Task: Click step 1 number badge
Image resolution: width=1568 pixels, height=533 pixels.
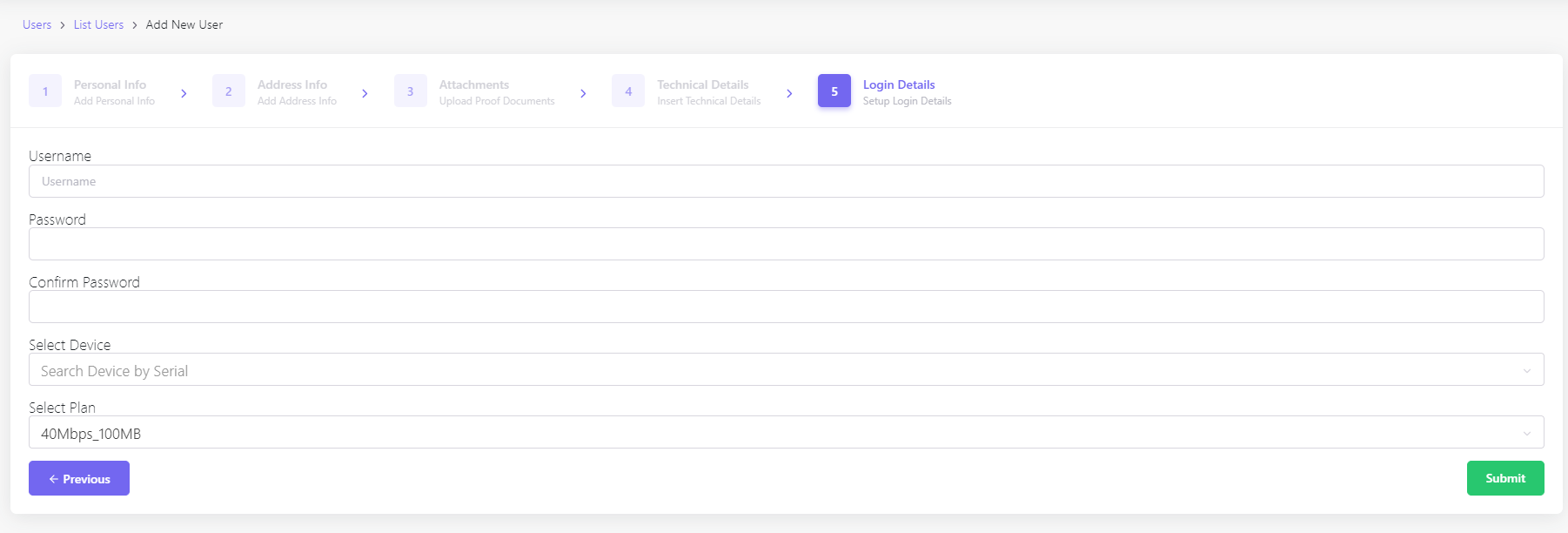Action: (45, 91)
